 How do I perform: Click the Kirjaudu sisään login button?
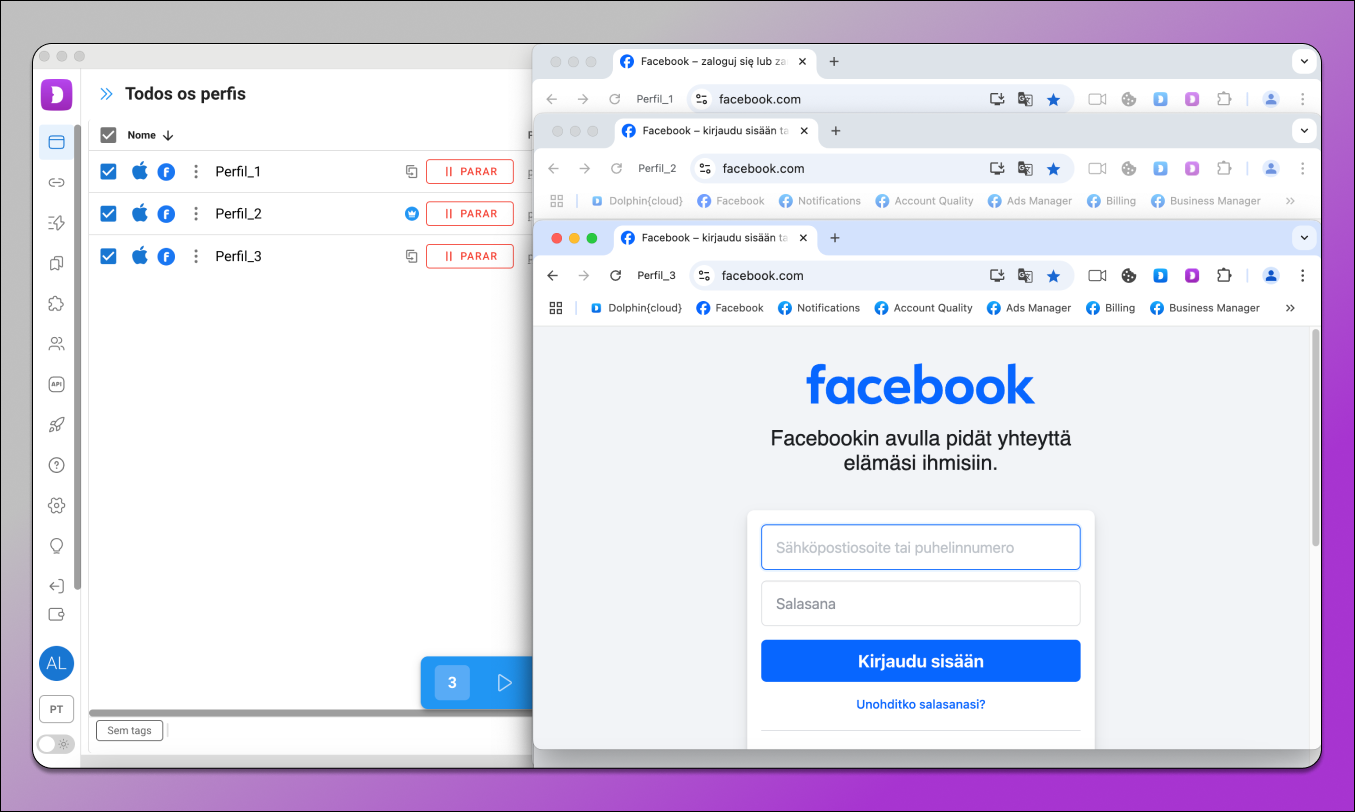(x=921, y=661)
